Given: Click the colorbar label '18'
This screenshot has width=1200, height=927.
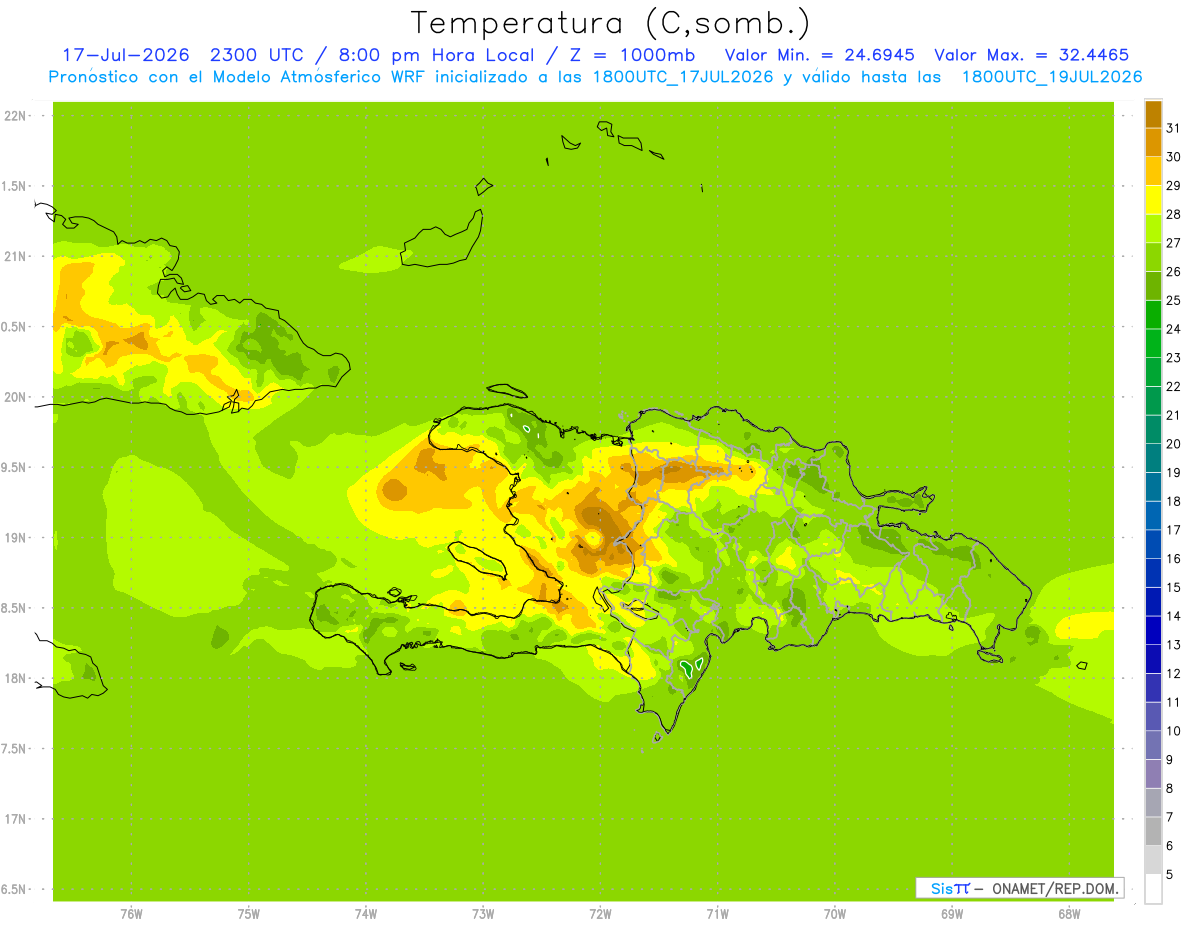Looking at the screenshot, I should pos(1174,501).
